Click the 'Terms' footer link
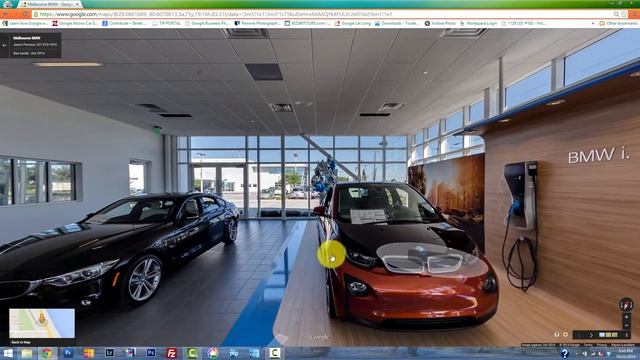Viewport: 640px width, 360px height. pos(588,345)
